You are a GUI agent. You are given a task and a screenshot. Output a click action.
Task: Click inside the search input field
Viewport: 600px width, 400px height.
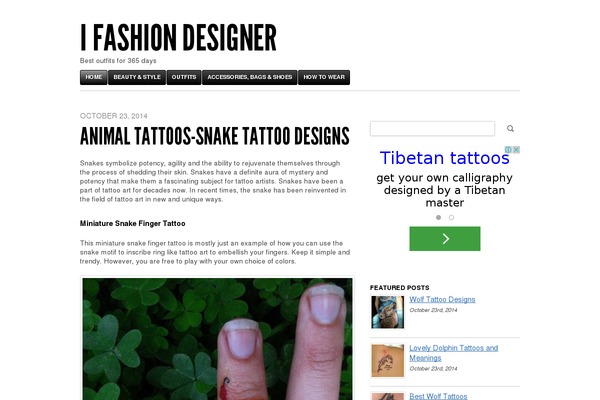click(x=432, y=129)
